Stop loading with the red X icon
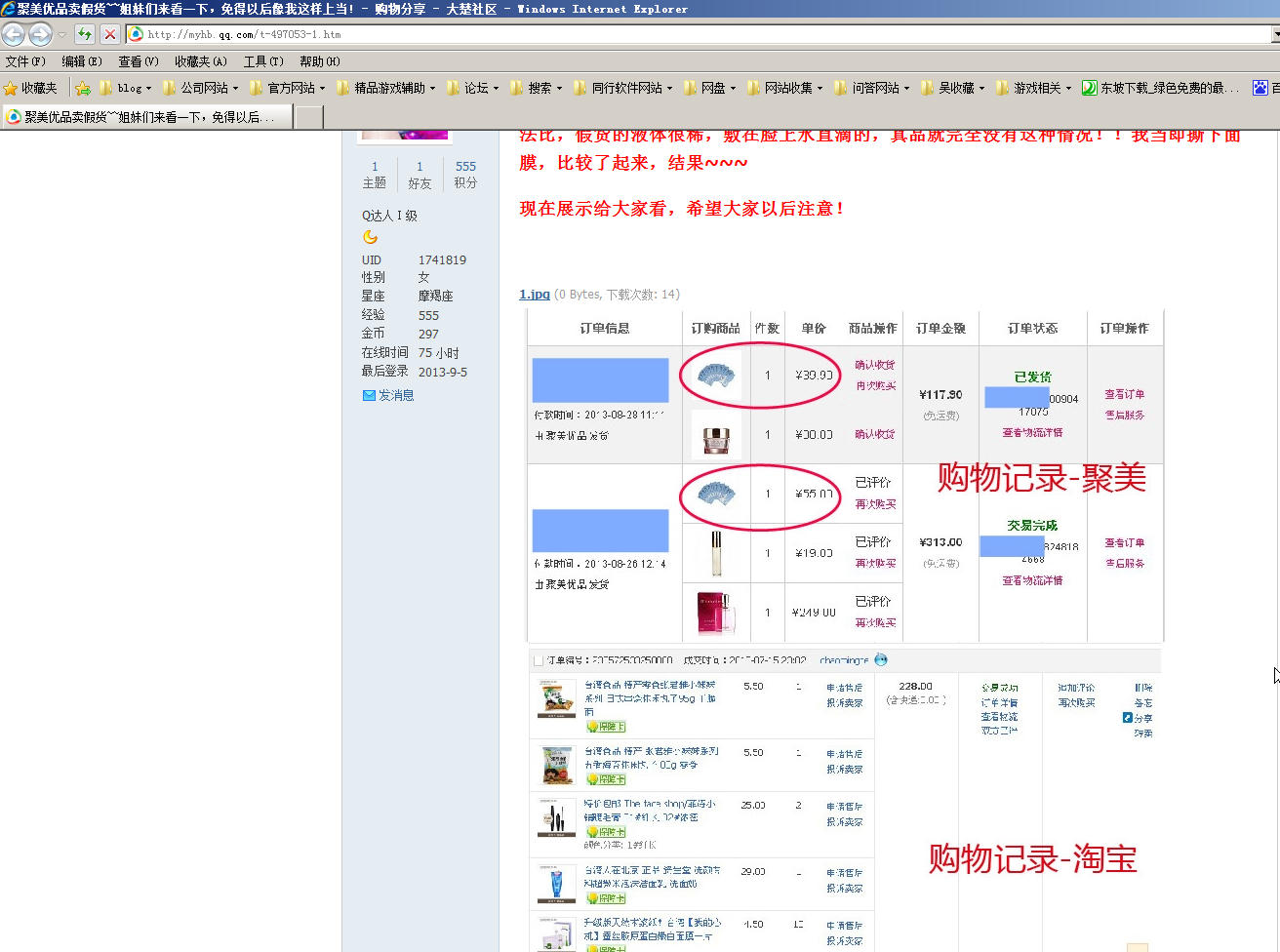 pyautogui.click(x=110, y=34)
